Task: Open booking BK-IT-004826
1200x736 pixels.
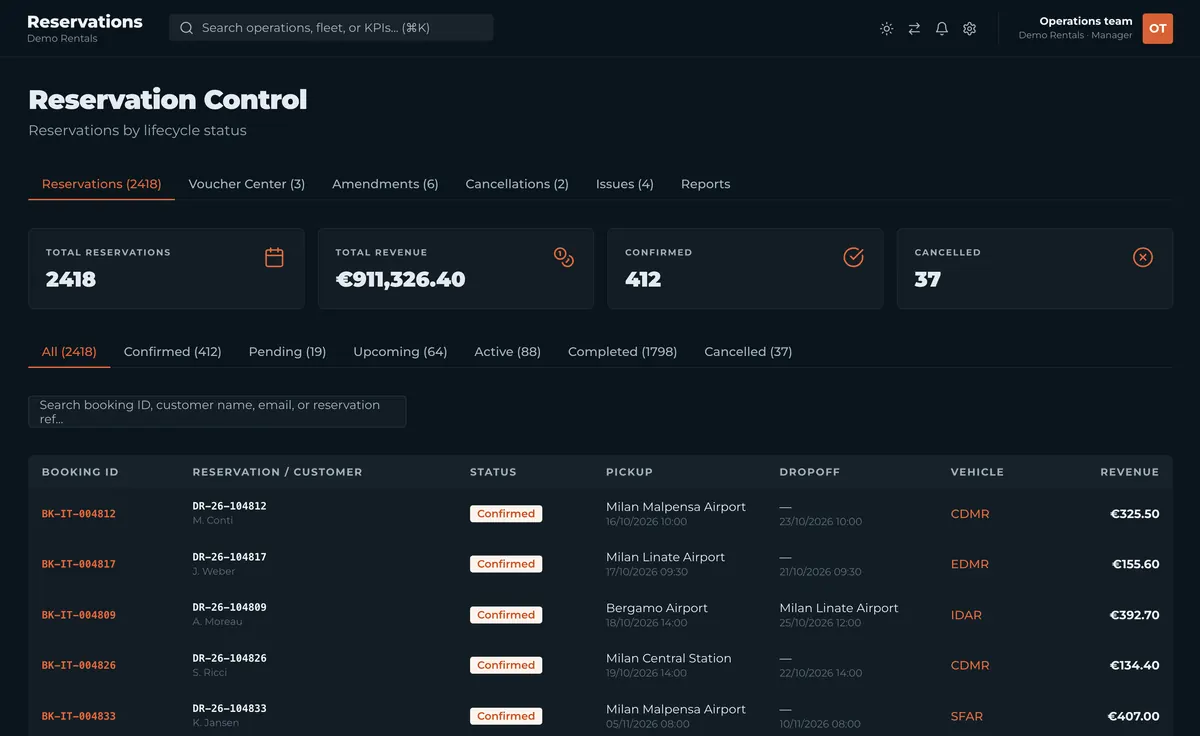Action: 78,665
